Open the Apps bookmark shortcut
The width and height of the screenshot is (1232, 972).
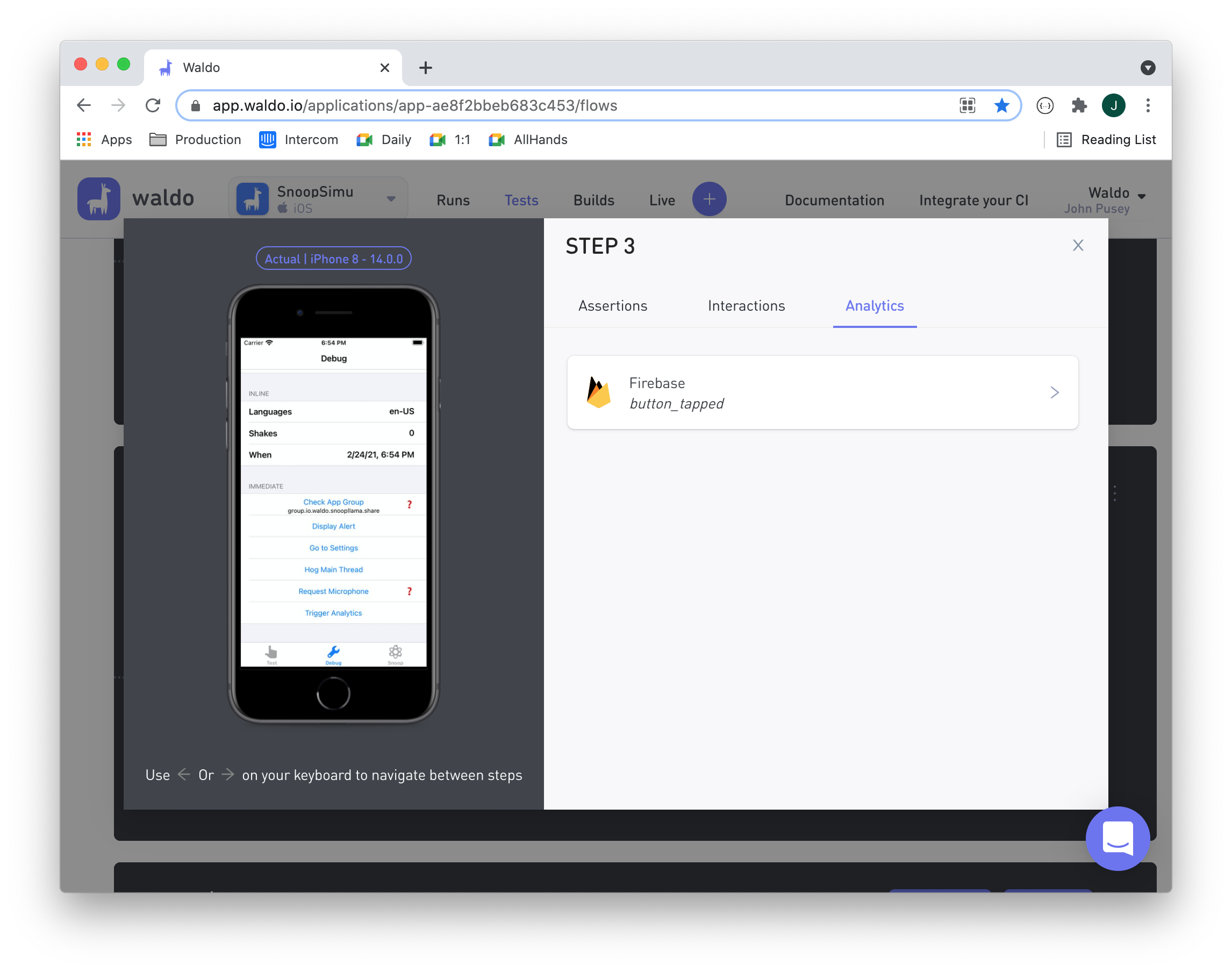tap(104, 139)
